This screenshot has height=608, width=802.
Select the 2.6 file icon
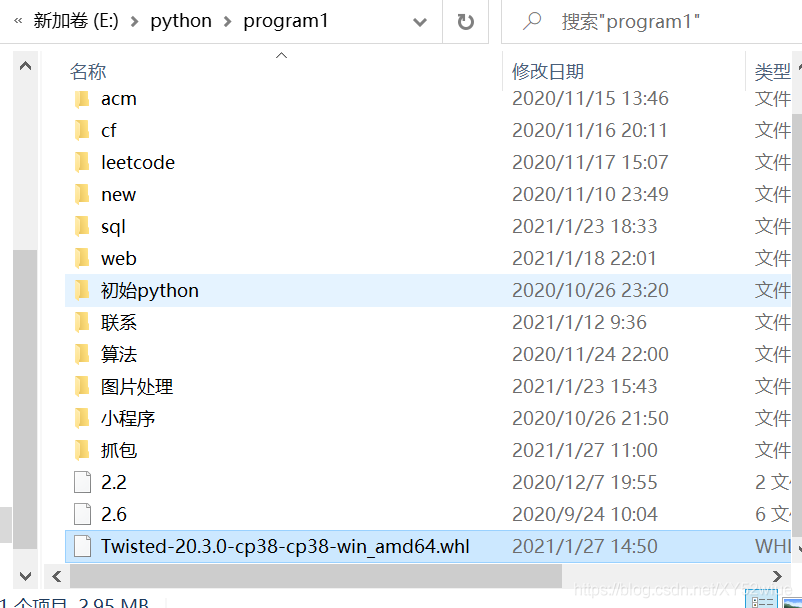[82, 514]
